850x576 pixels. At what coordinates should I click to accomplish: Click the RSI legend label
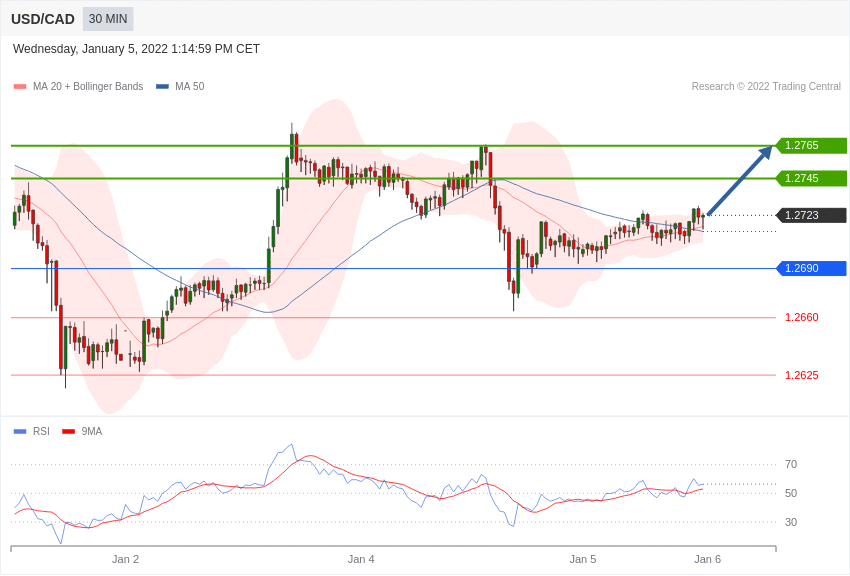(41, 431)
